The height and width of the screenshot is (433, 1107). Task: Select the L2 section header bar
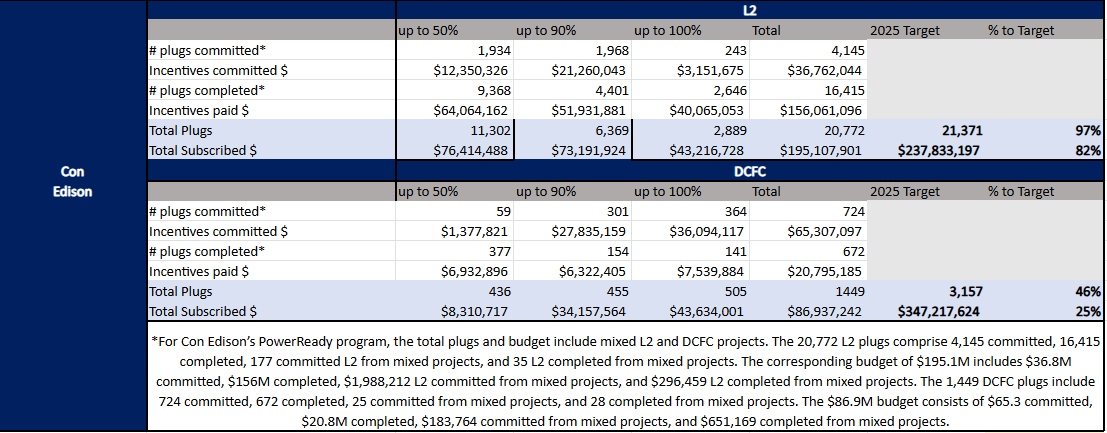(x=625, y=10)
